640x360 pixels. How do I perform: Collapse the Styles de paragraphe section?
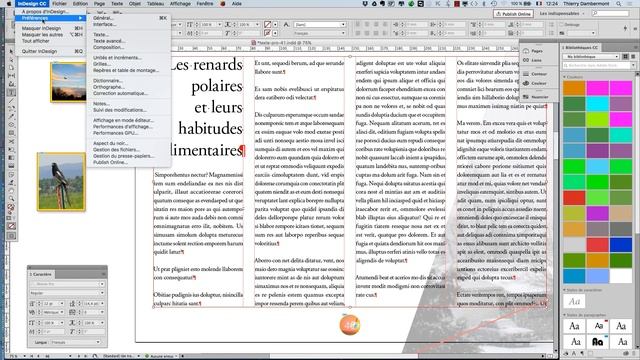565,315
